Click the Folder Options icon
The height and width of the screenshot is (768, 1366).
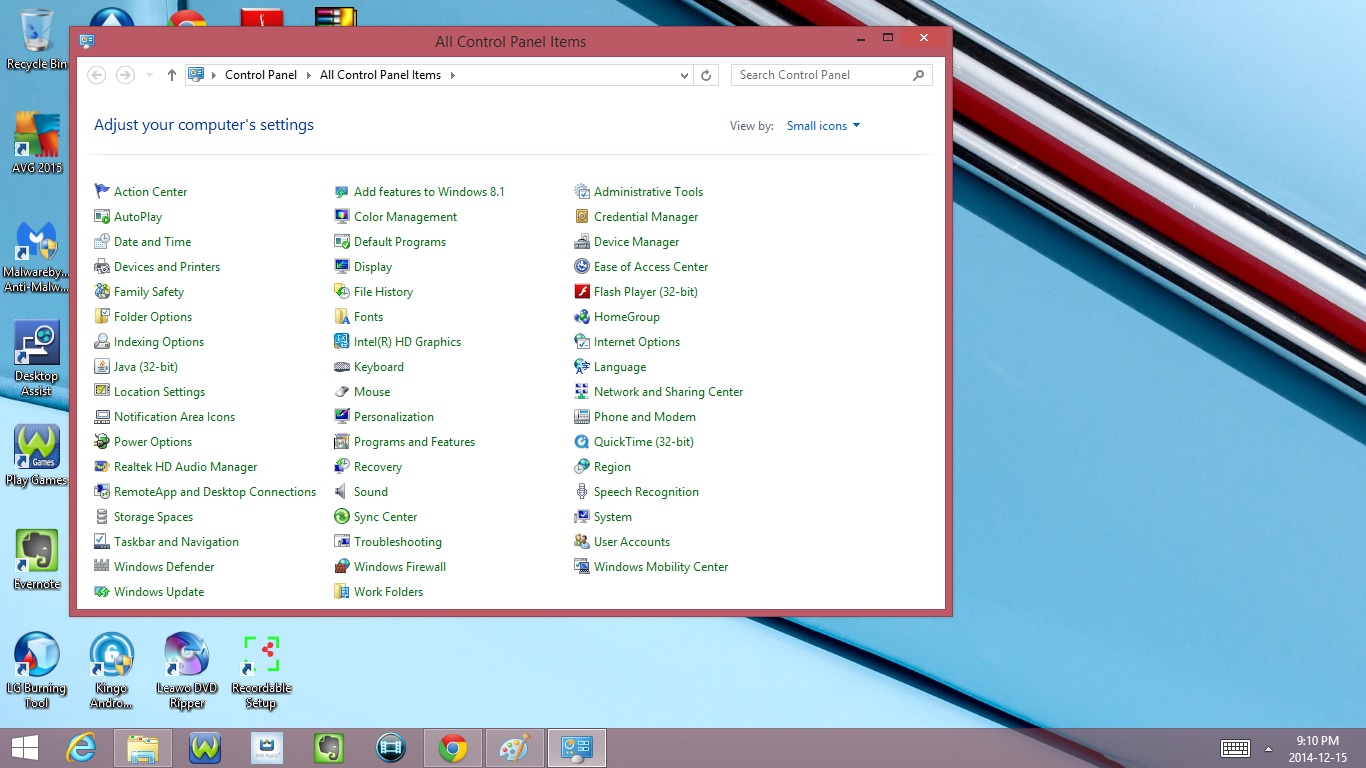(102, 316)
